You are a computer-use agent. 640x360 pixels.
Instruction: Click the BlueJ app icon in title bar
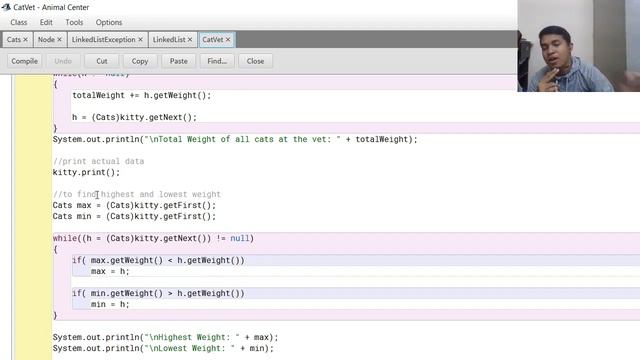6,7
